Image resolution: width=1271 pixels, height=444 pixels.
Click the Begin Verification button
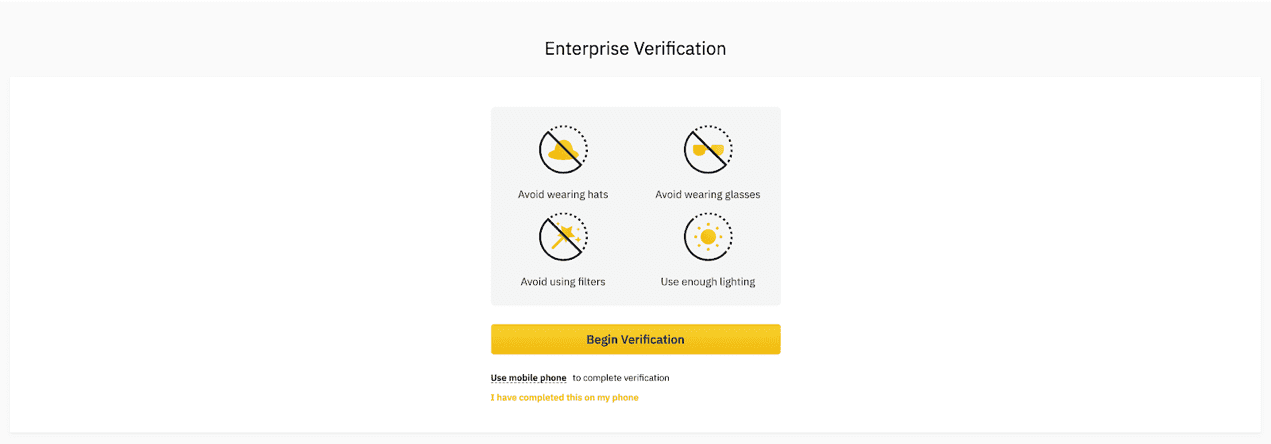(635, 339)
